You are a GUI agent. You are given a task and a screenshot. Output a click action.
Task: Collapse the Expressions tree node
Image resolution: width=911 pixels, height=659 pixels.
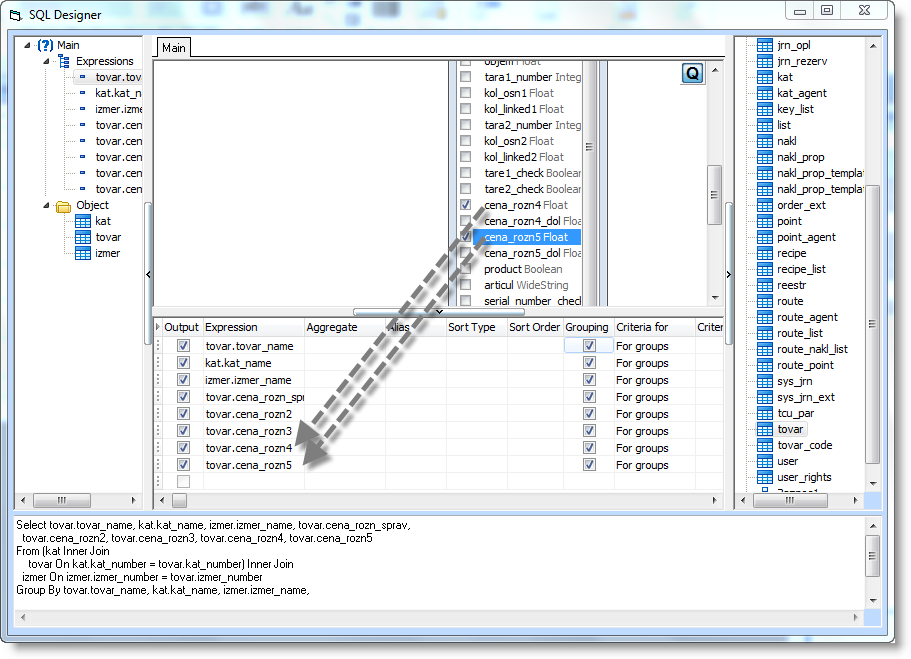tap(46, 61)
